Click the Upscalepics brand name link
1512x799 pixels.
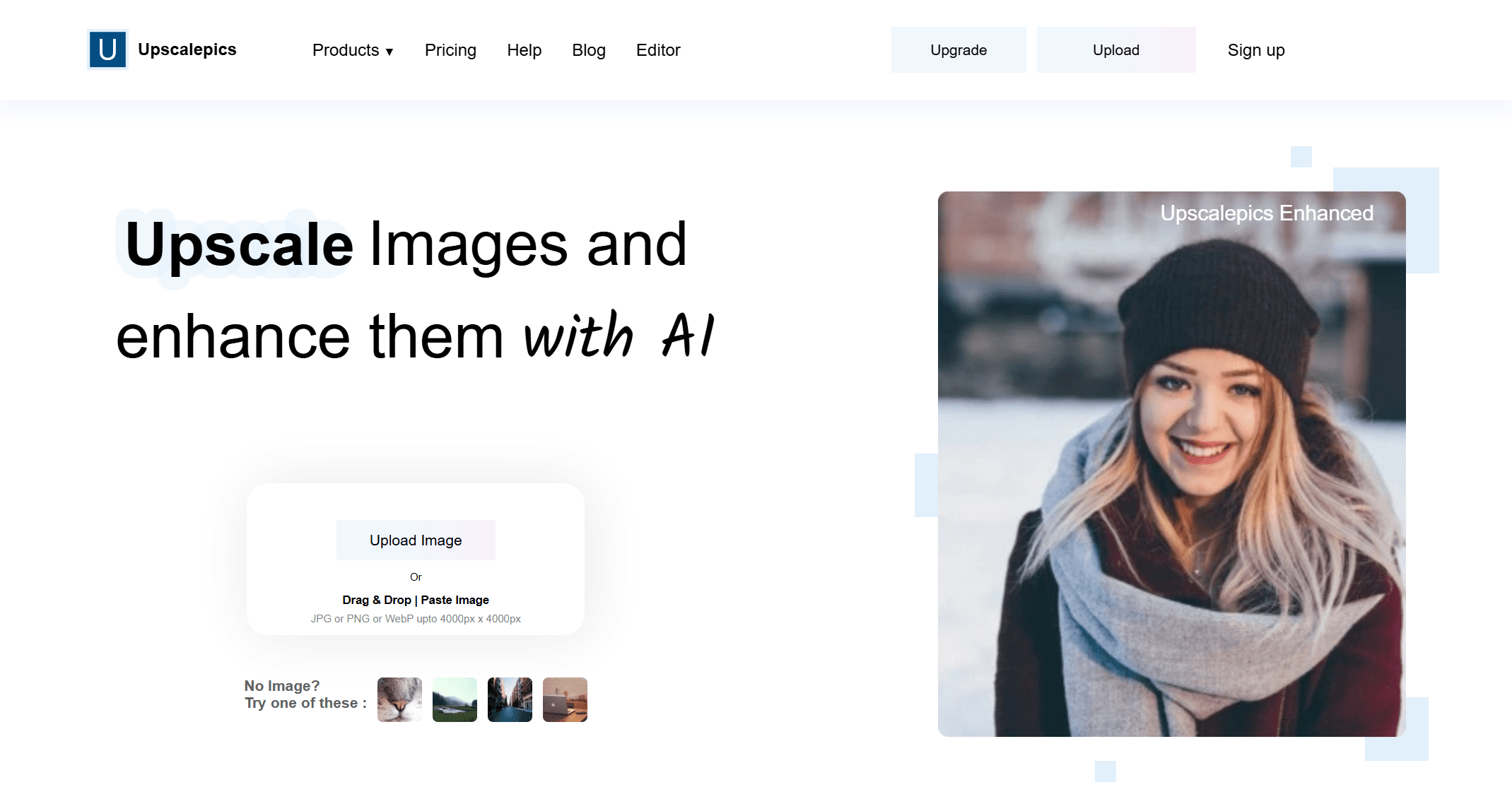(x=187, y=49)
